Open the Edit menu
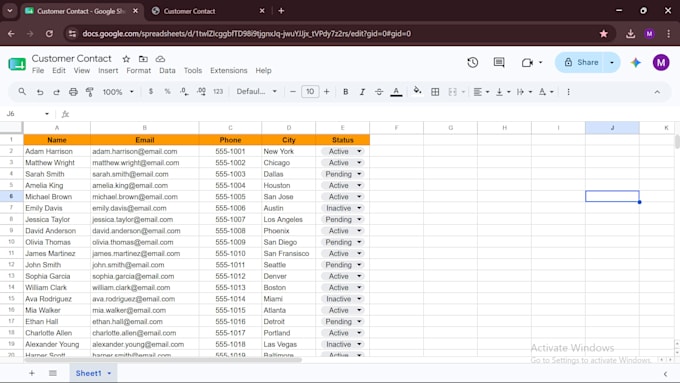This screenshot has height=383, width=680. point(59,70)
